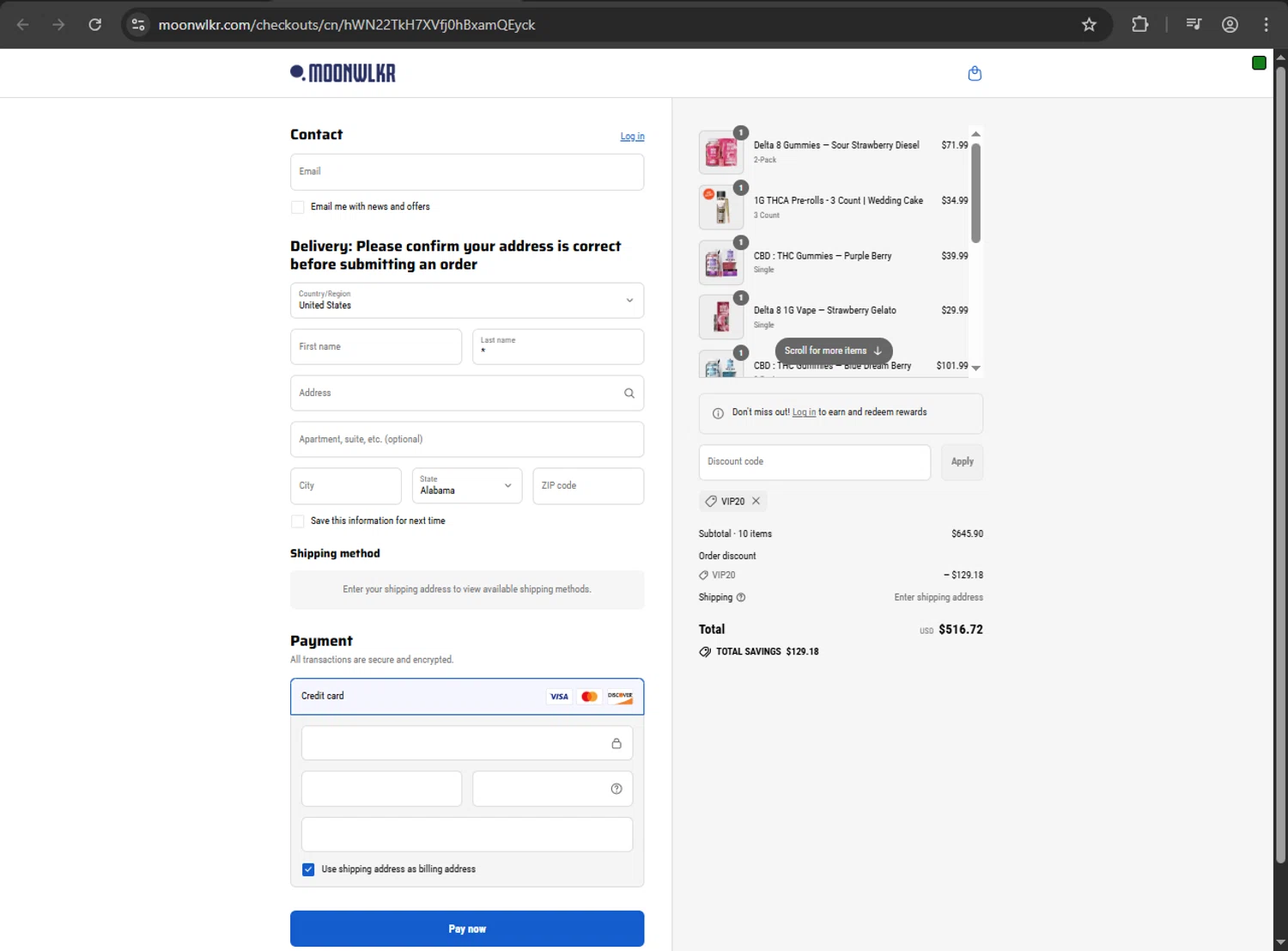This screenshot has height=951, width=1288.
Task: Click the Address input field
Action: coord(467,393)
